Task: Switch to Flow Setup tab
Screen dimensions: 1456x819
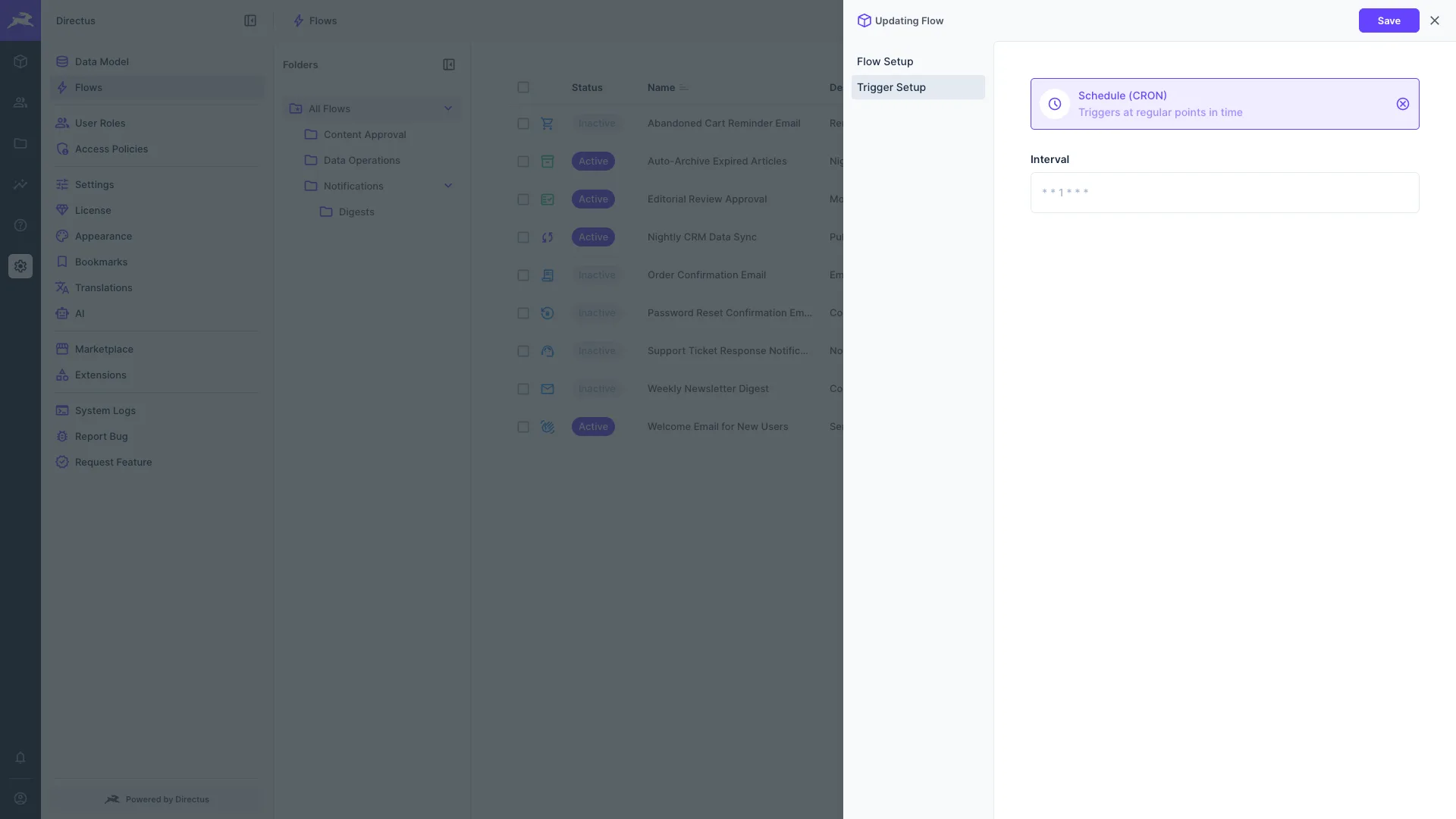Action: 918,61
